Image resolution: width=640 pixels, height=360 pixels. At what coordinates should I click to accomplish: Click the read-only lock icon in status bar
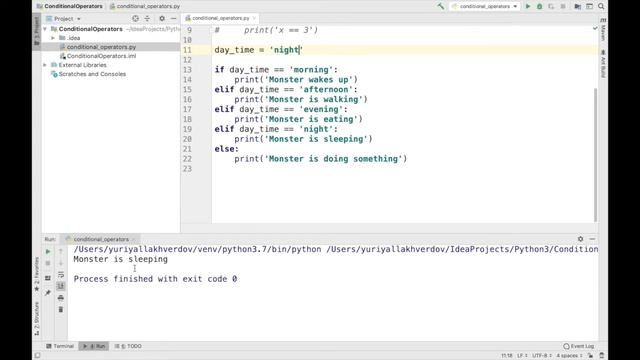point(590,356)
